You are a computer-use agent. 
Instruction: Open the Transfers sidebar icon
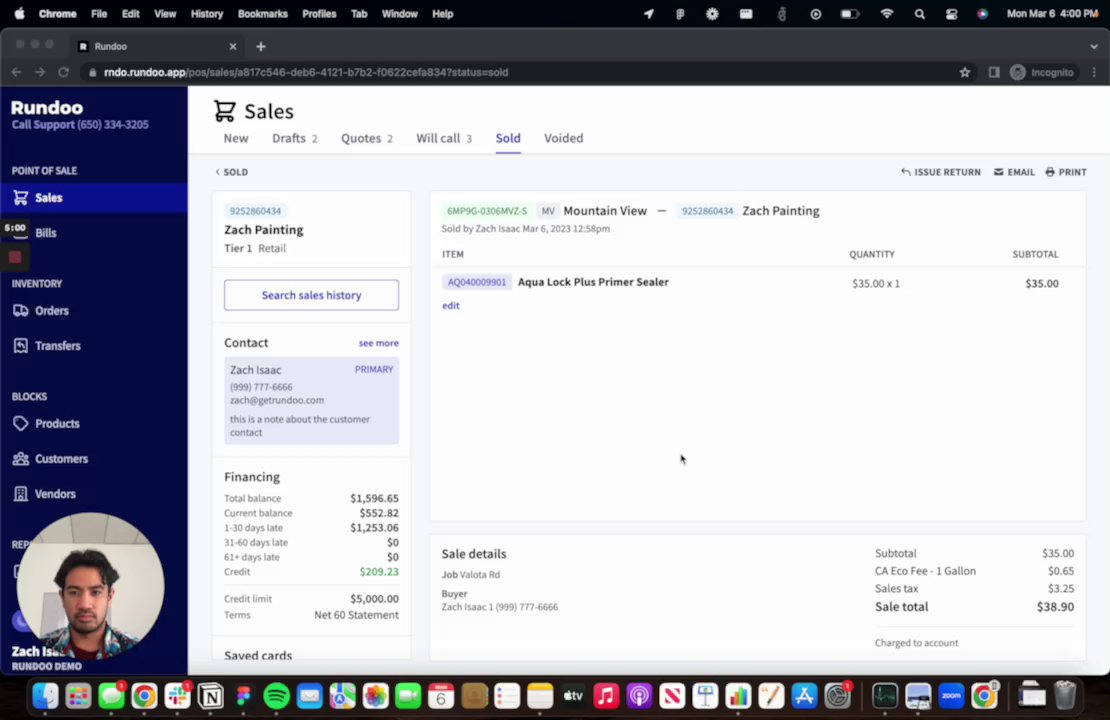(x=21, y=345)
